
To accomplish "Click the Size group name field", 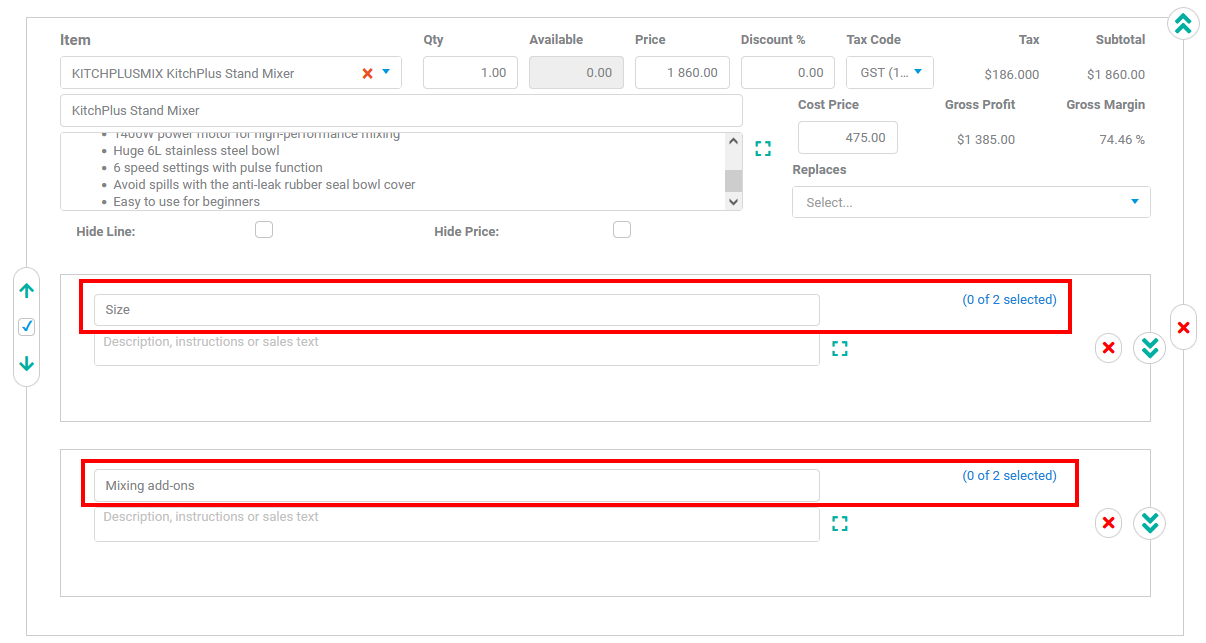I will click(457, 310).
